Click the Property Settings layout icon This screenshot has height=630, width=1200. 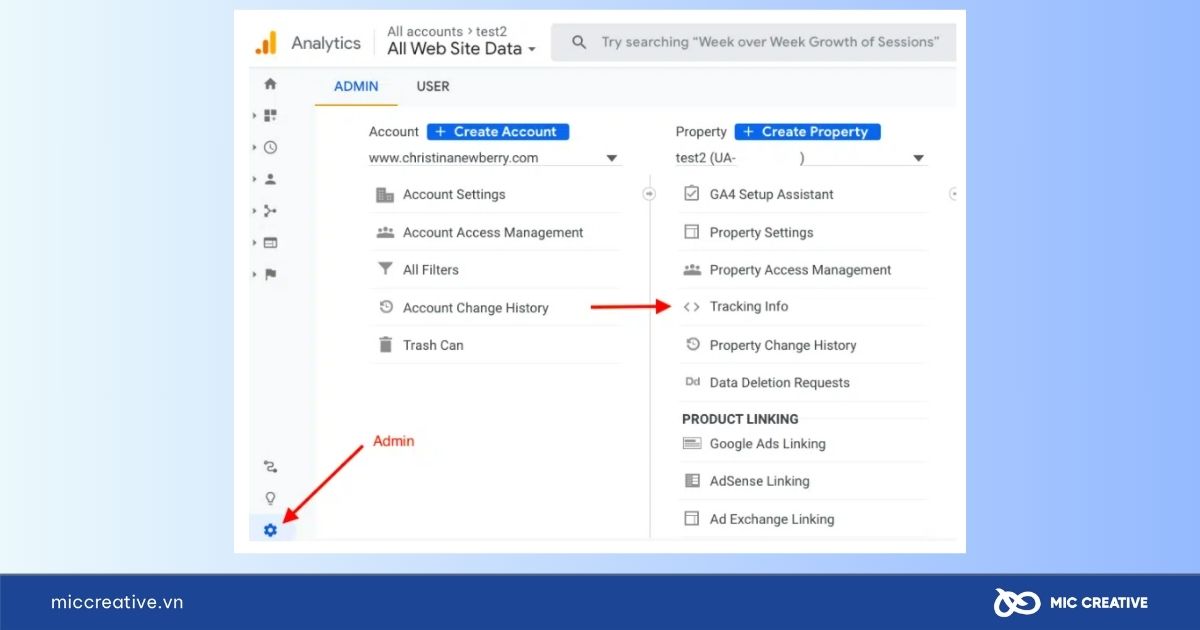[x=691, y=232]
